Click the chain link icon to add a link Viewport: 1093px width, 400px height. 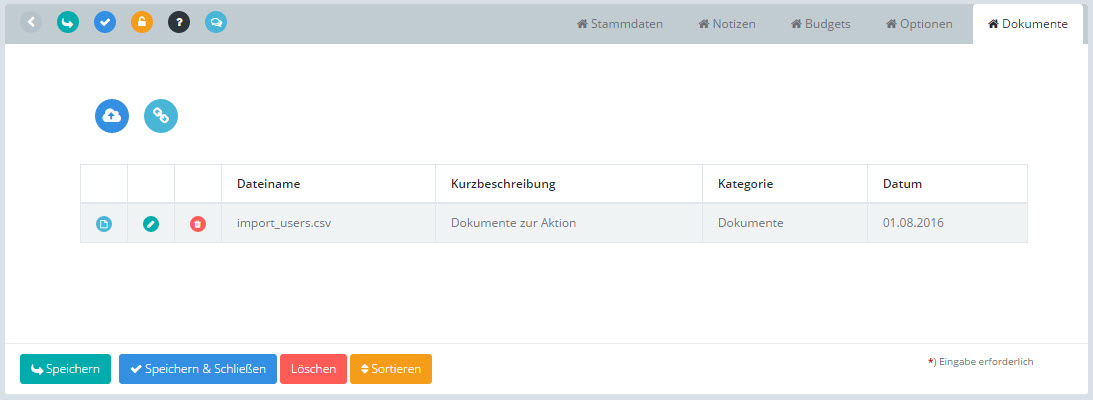161,116
